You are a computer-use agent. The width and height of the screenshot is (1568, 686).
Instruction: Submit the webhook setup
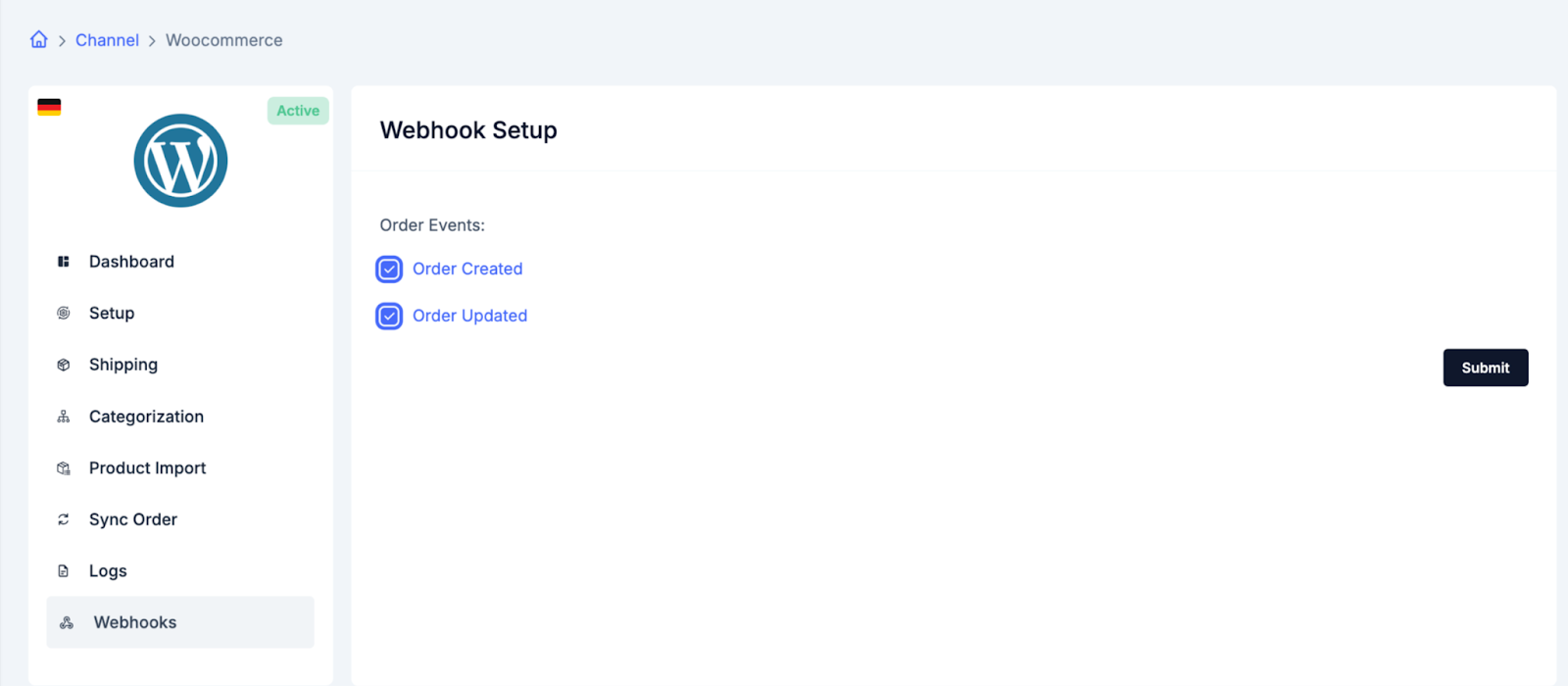pyautogui.click(x=1486, y=367)
